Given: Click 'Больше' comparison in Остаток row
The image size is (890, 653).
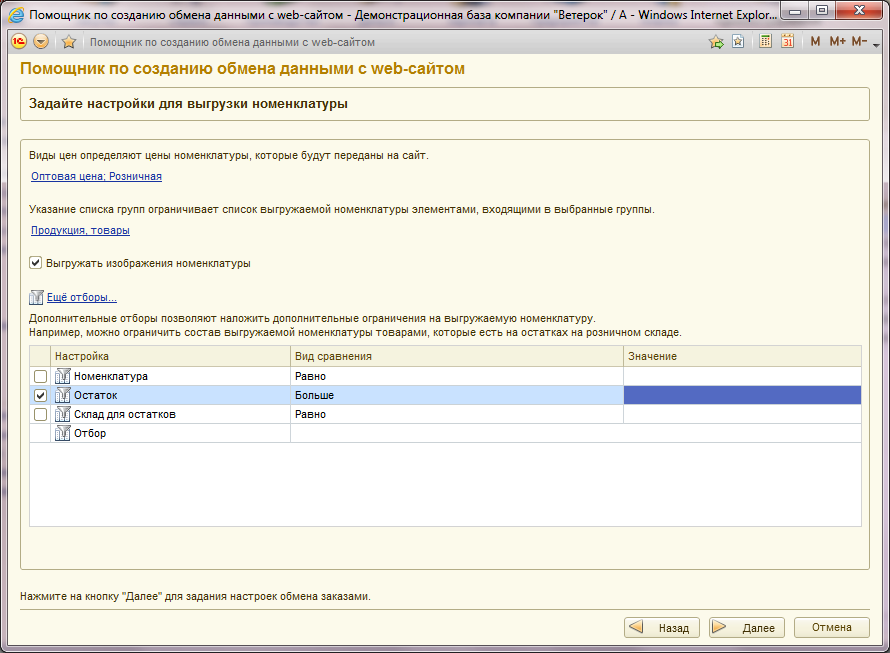Looking at the screenshot, I should 314,395.
